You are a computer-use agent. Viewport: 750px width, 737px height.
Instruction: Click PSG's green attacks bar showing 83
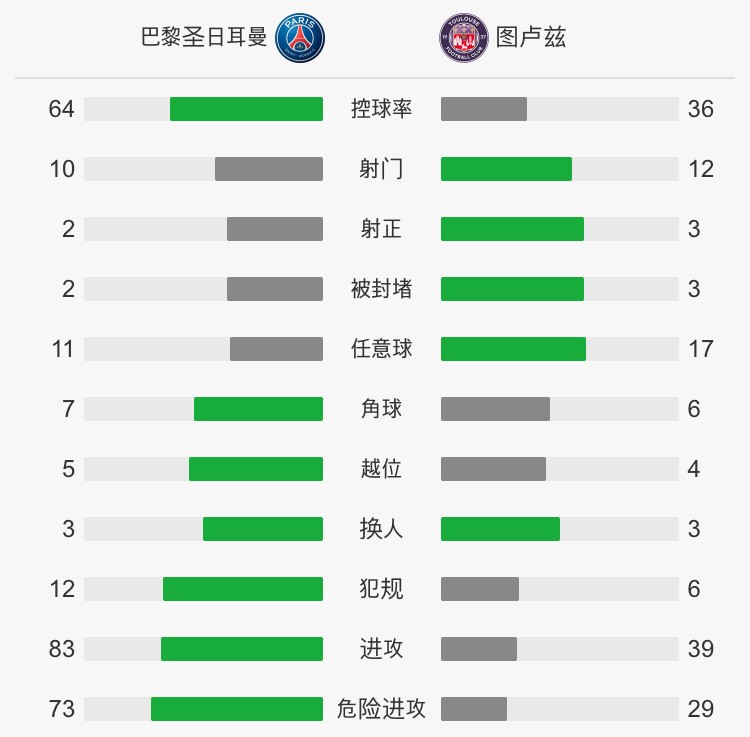click(x=242, y=649)
